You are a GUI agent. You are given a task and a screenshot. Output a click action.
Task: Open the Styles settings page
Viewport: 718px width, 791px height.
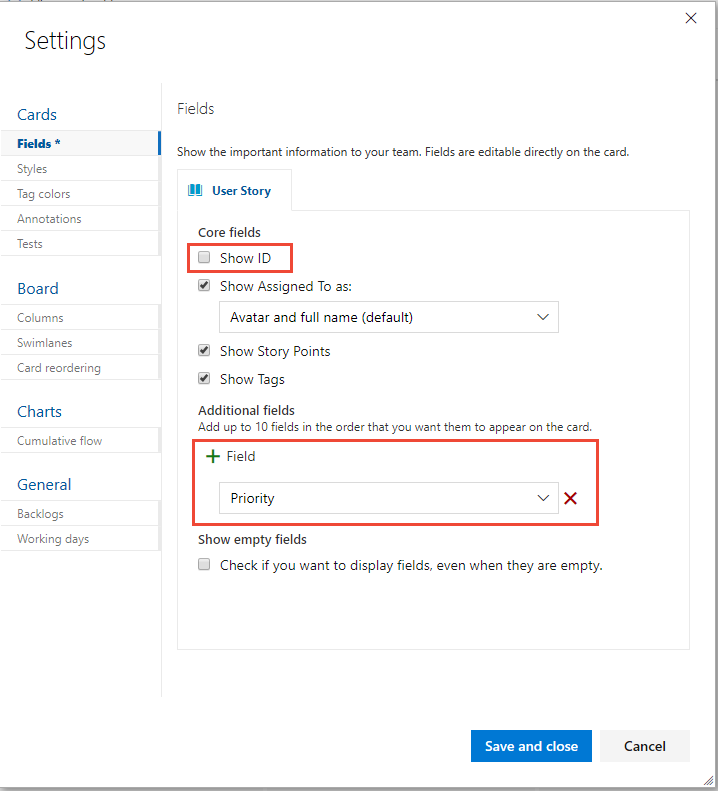pos(80,169)
